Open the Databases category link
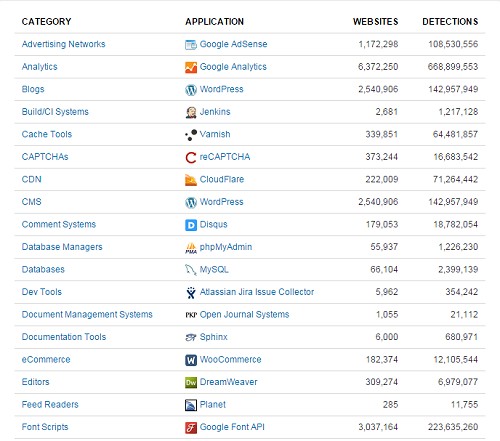The height and width of the screenshot is (441, 500). click(x=43, y=269)
